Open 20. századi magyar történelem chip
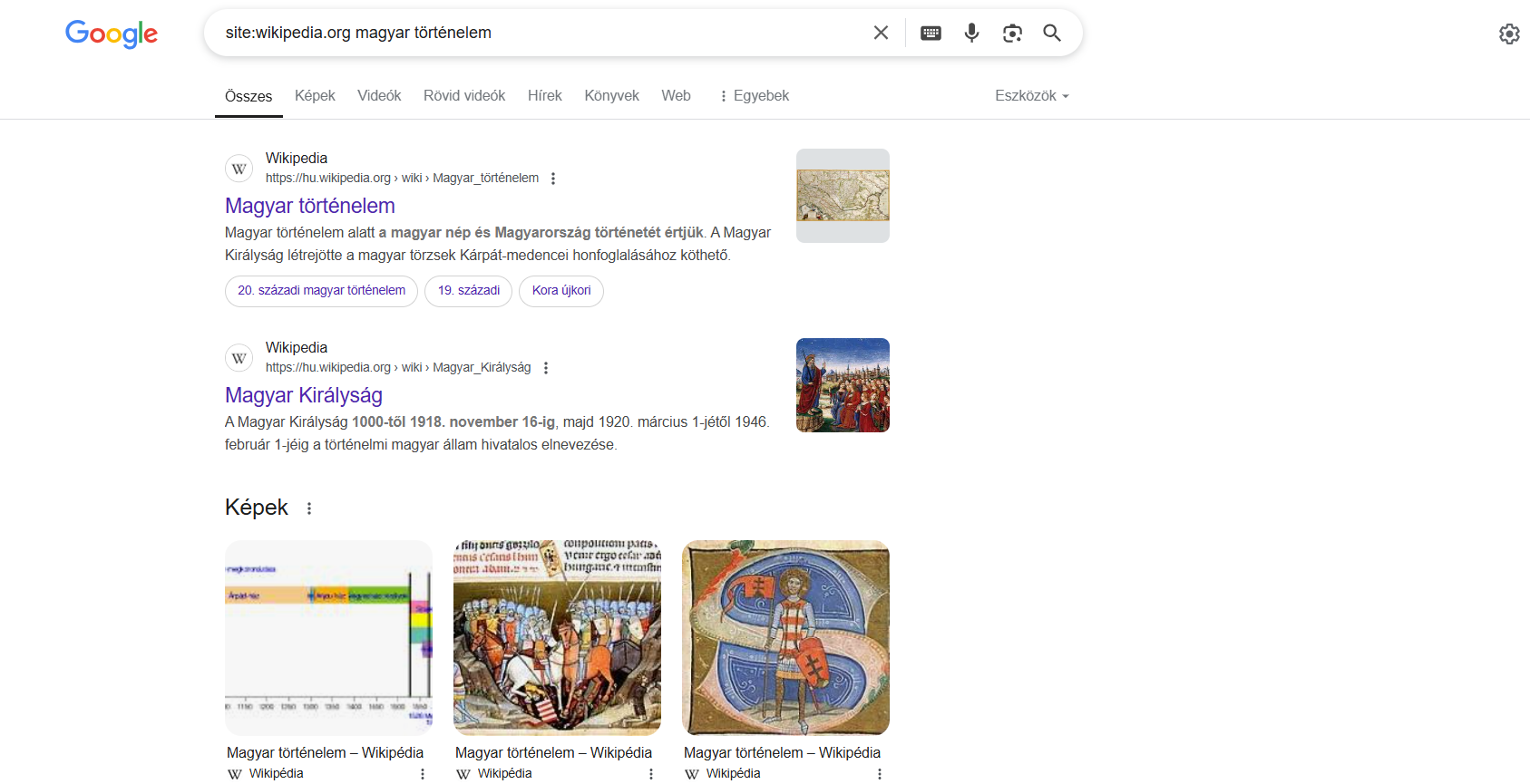 click(321, 291)
